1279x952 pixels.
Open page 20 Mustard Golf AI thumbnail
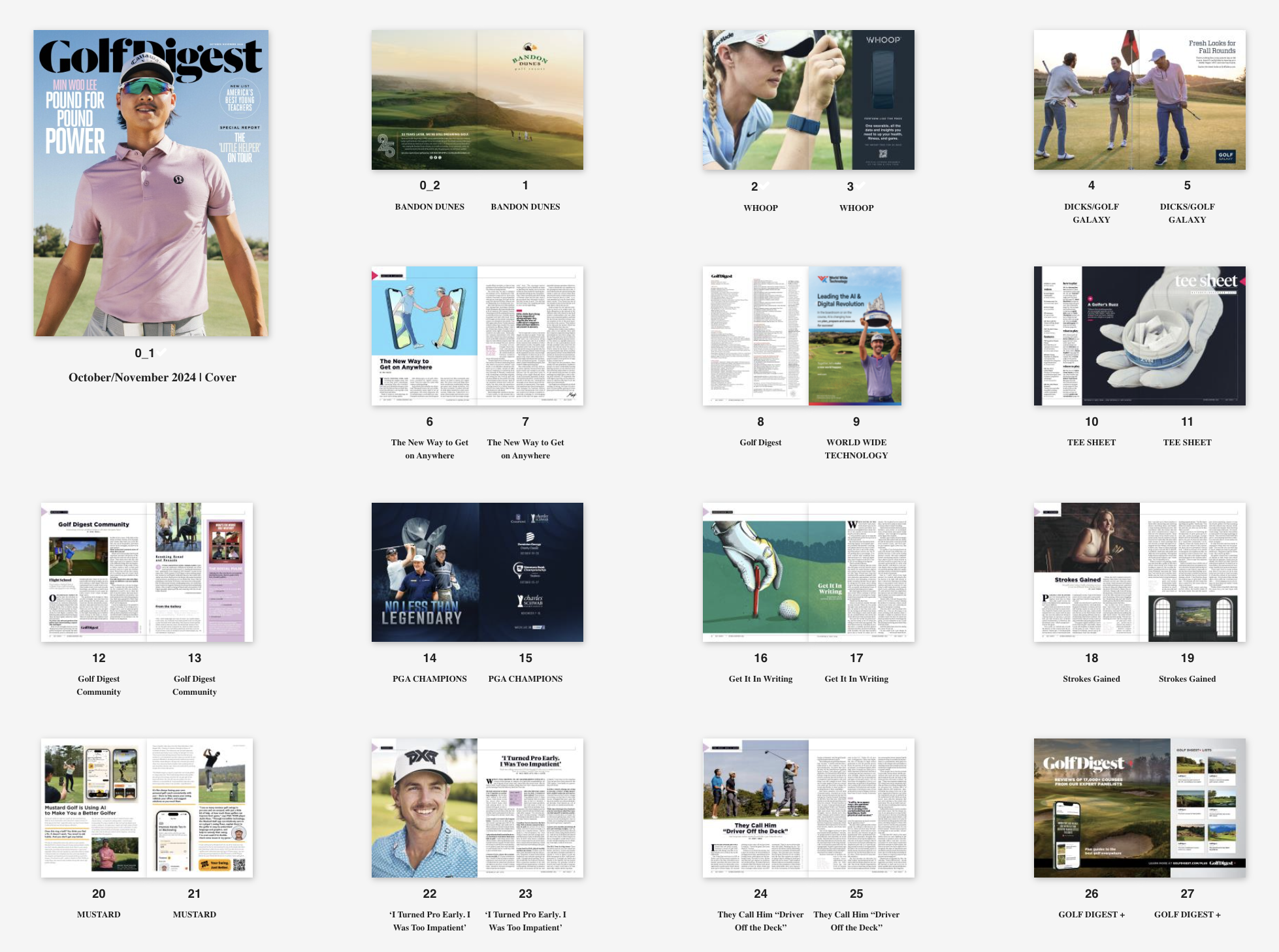93,808
